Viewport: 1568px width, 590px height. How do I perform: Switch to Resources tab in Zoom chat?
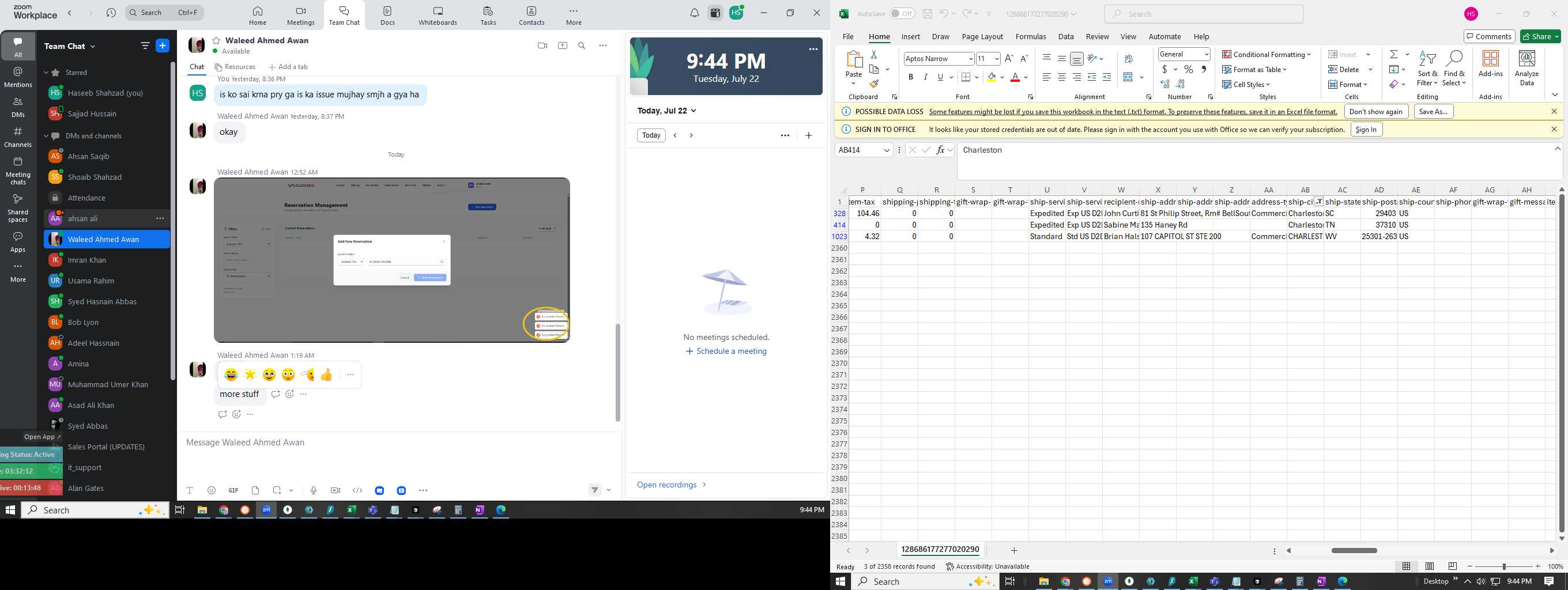[235, 67]
